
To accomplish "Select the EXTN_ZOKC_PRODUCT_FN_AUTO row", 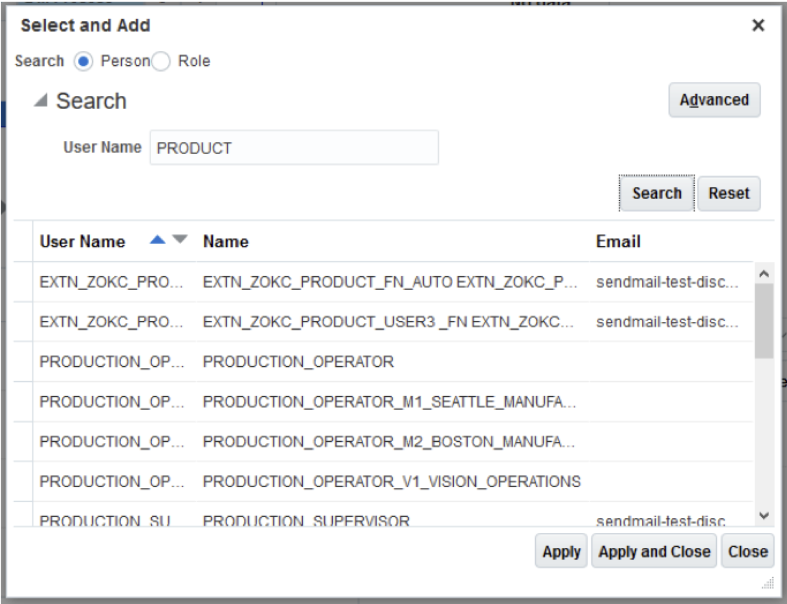I will (390, 282).
